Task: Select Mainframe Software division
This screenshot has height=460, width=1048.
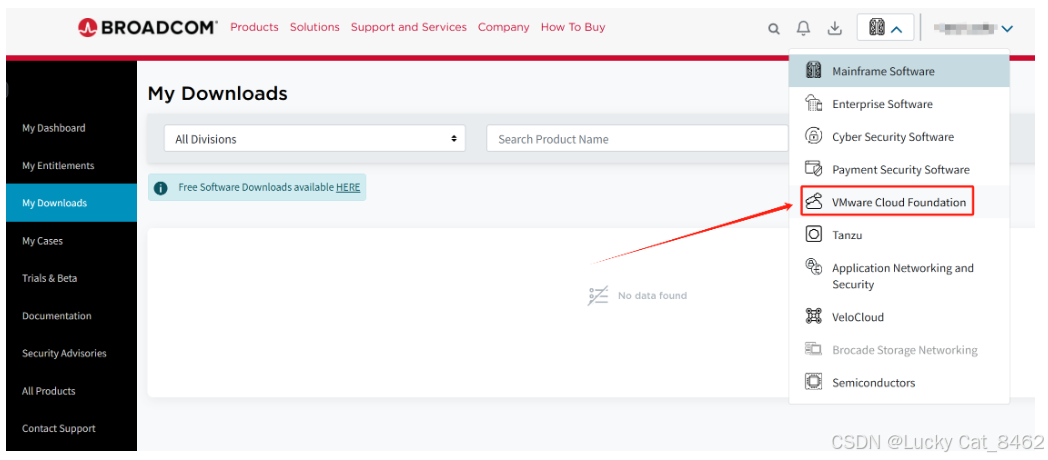Action: click(x=899, y=71)
